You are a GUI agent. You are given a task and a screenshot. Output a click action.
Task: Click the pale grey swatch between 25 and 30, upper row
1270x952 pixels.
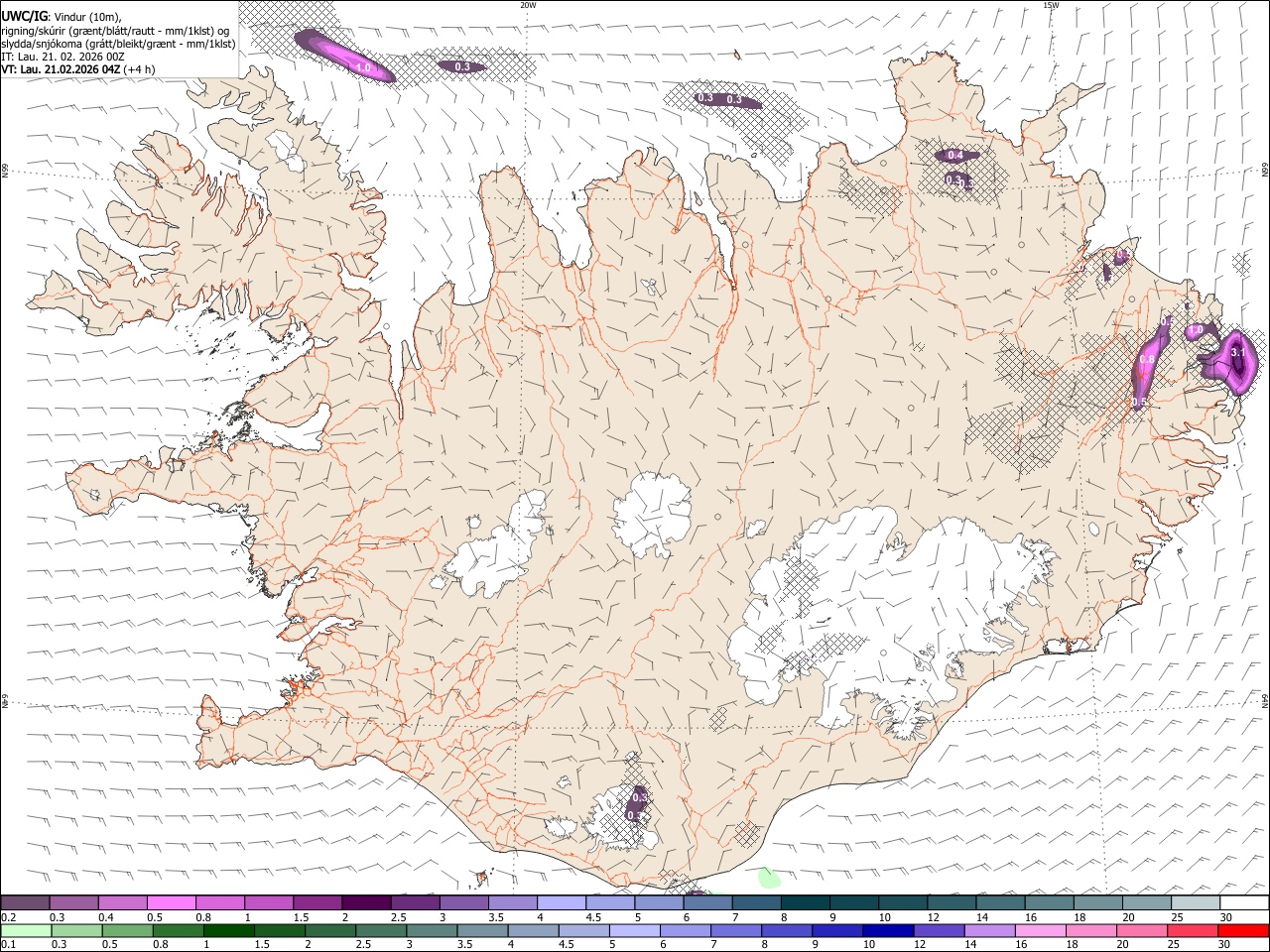[x=1195, y=902]
